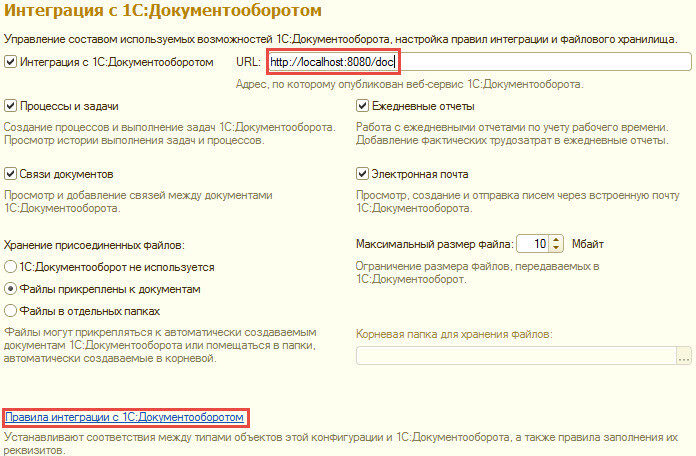696x456 pixels.
Task: Decrease maximum file size with down arrow
Action: 556,247
